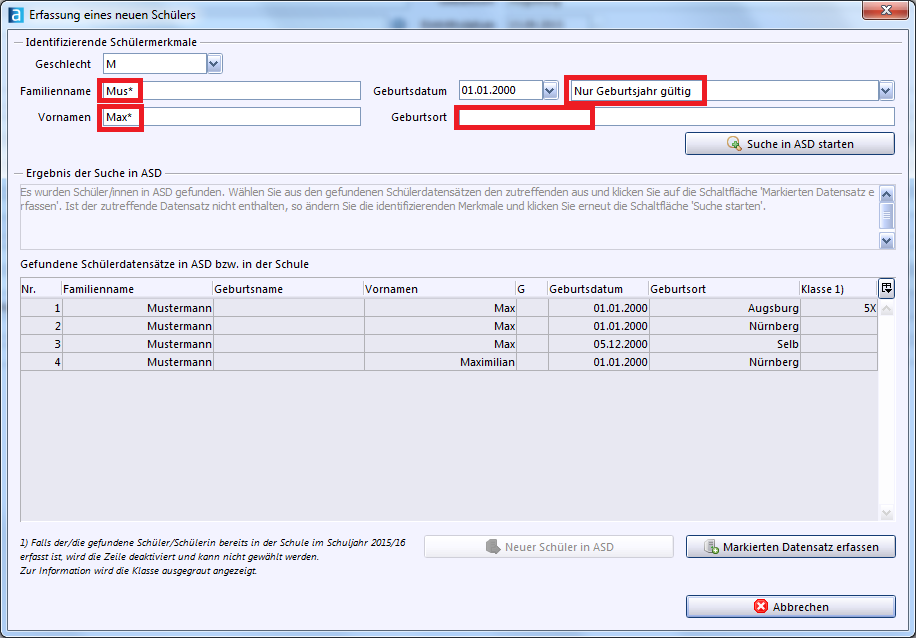Image resolution: width=916 pixels, height=638 pixels.
Task: Start the ASD search
Action: pyautogui.click(x=789, y=144)
